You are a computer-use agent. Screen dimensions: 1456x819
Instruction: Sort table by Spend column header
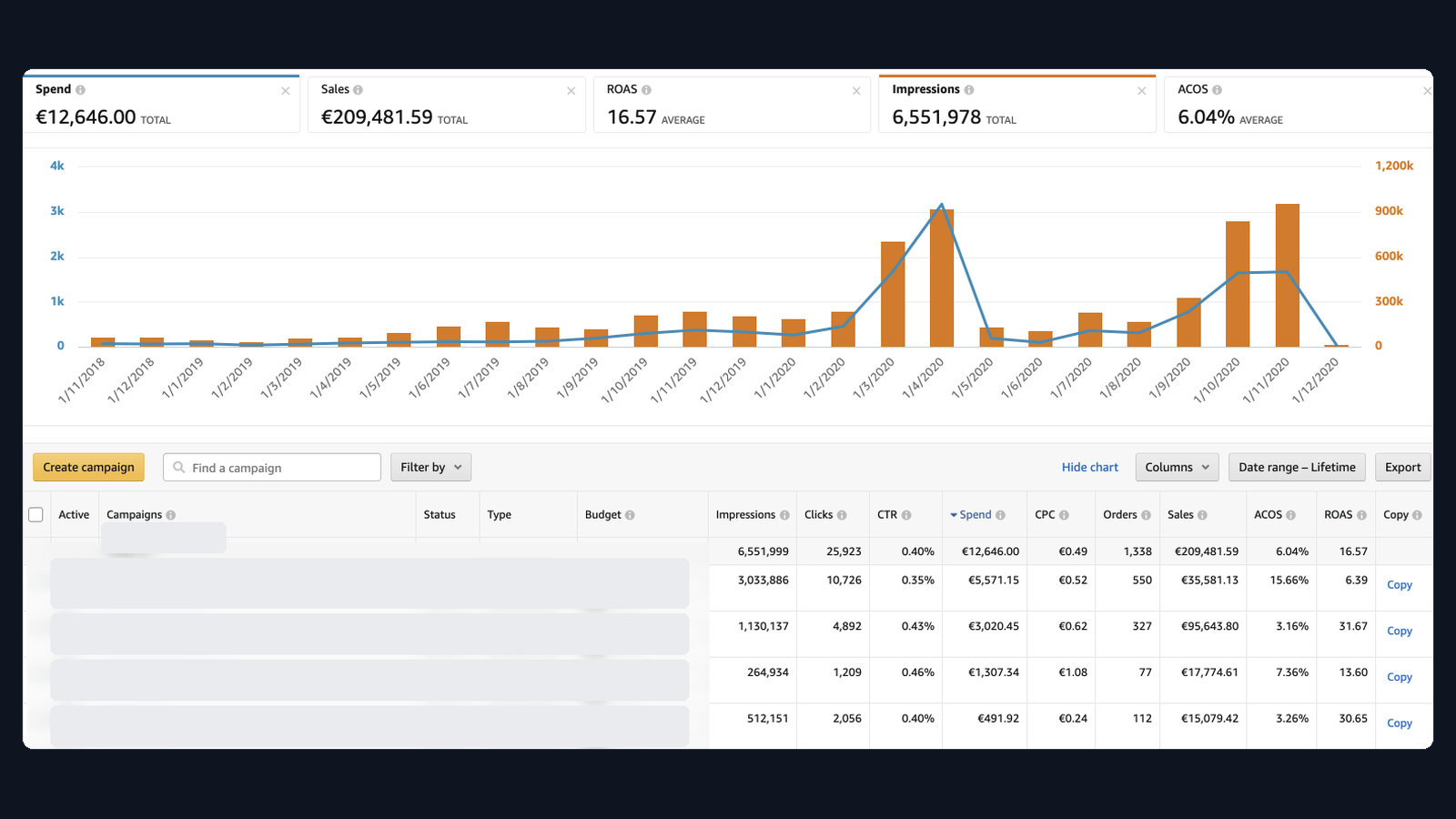tap(975, 515)
